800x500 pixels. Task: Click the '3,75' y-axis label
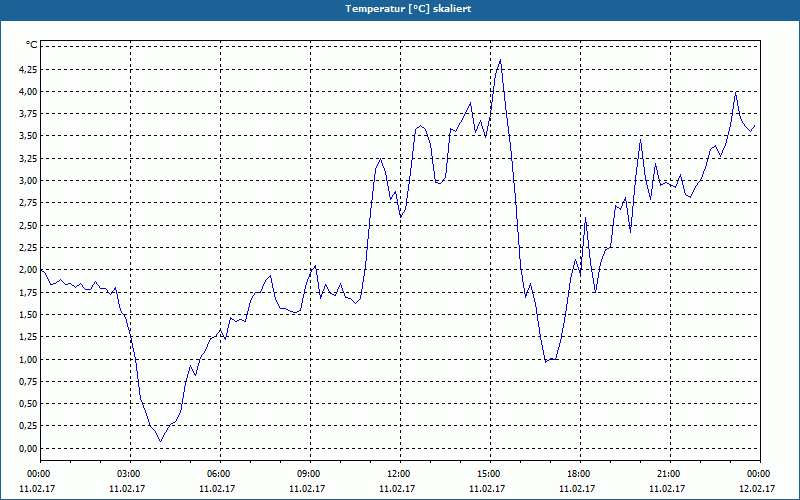click(x=28, y=114)
